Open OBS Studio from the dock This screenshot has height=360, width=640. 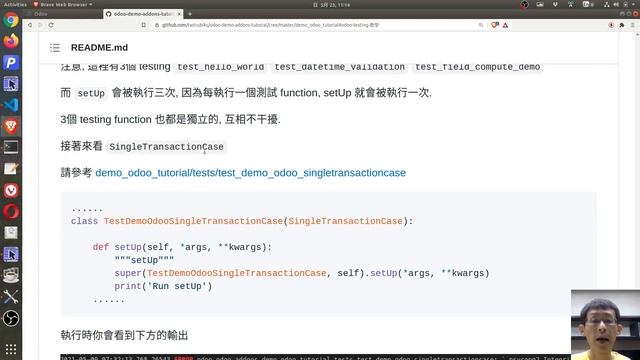(x=11, y=318)
